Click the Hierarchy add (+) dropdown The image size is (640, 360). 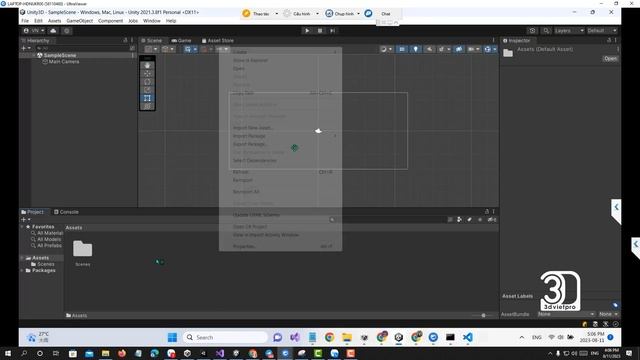[x=26, y=48]
